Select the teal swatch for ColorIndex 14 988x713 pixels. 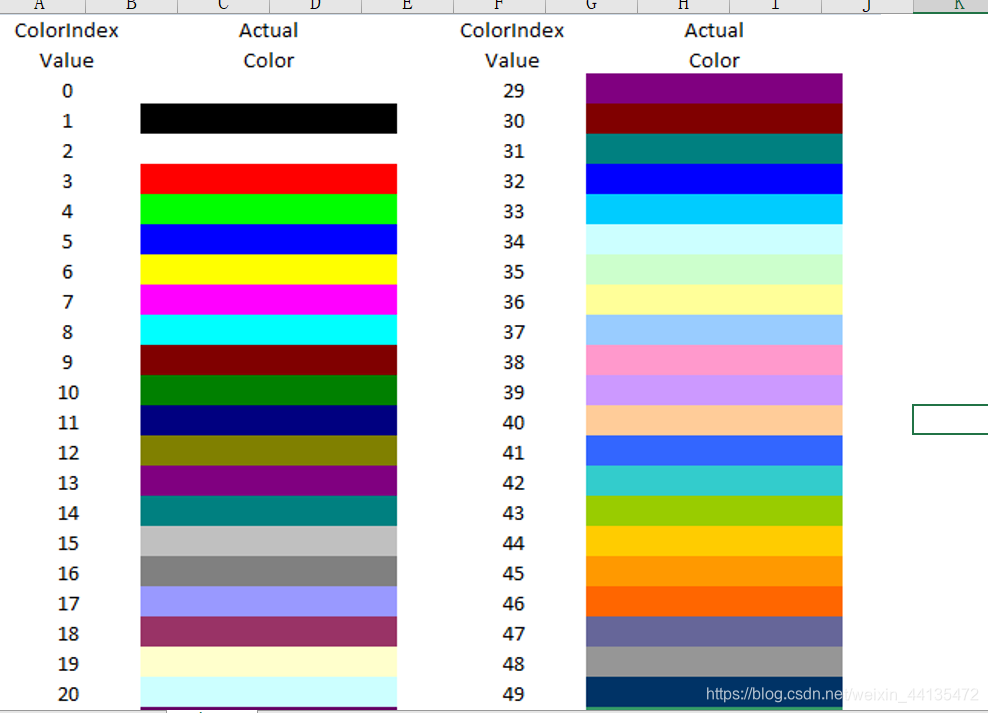(268, 511)
